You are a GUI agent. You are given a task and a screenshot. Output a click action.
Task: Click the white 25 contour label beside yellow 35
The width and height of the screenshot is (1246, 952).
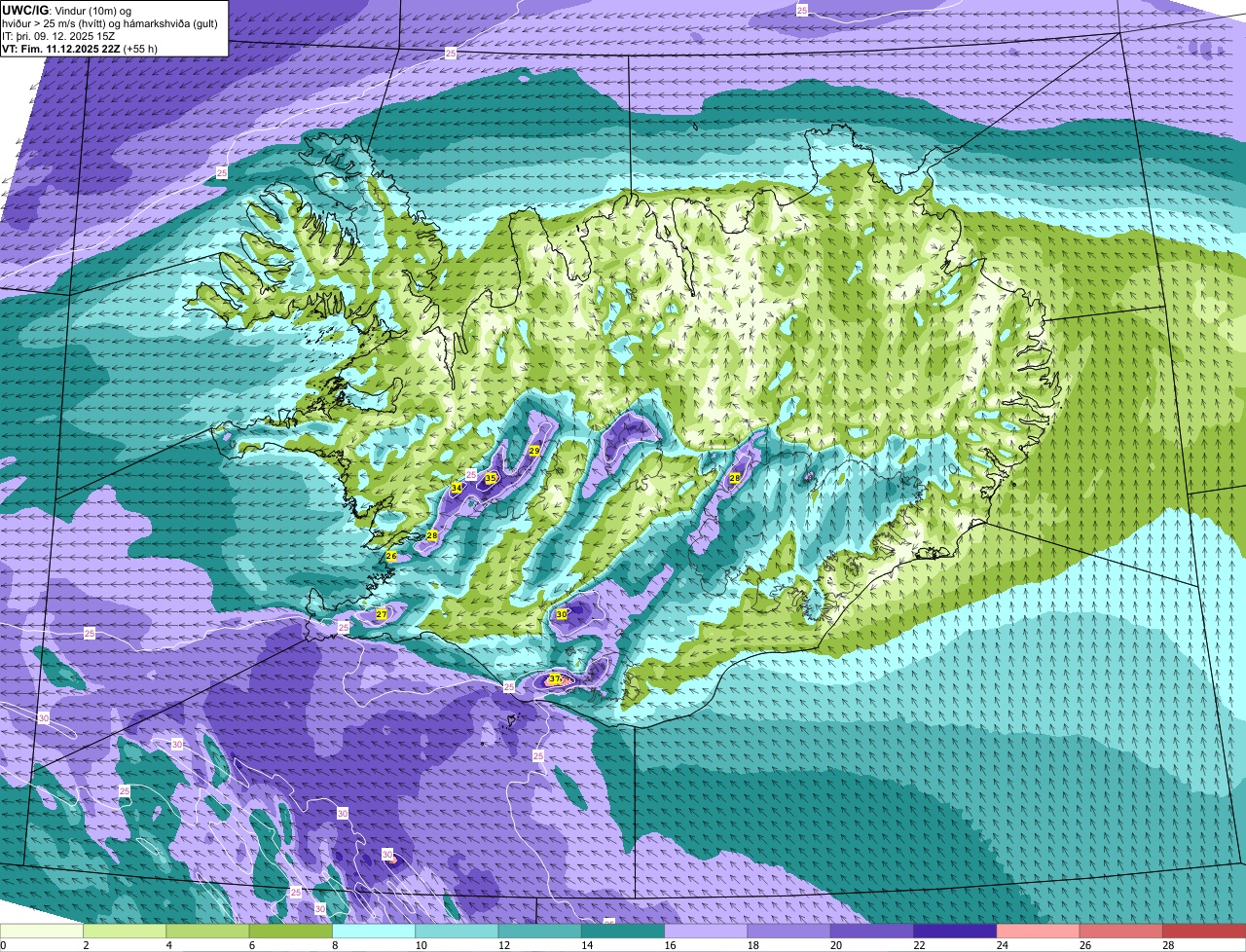point(472,475)
